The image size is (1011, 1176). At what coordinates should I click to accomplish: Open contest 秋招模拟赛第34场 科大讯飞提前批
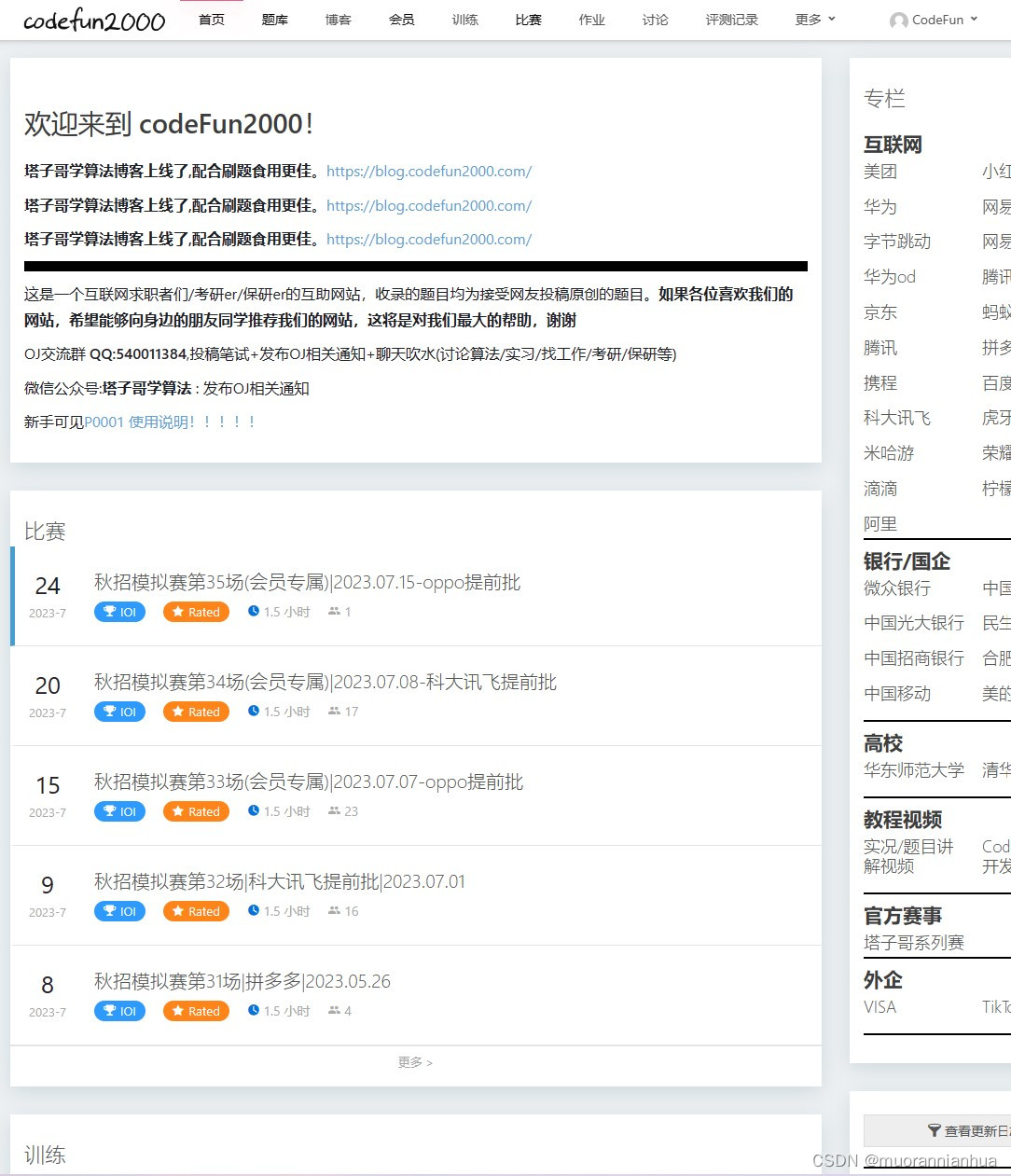coord(325,683)
